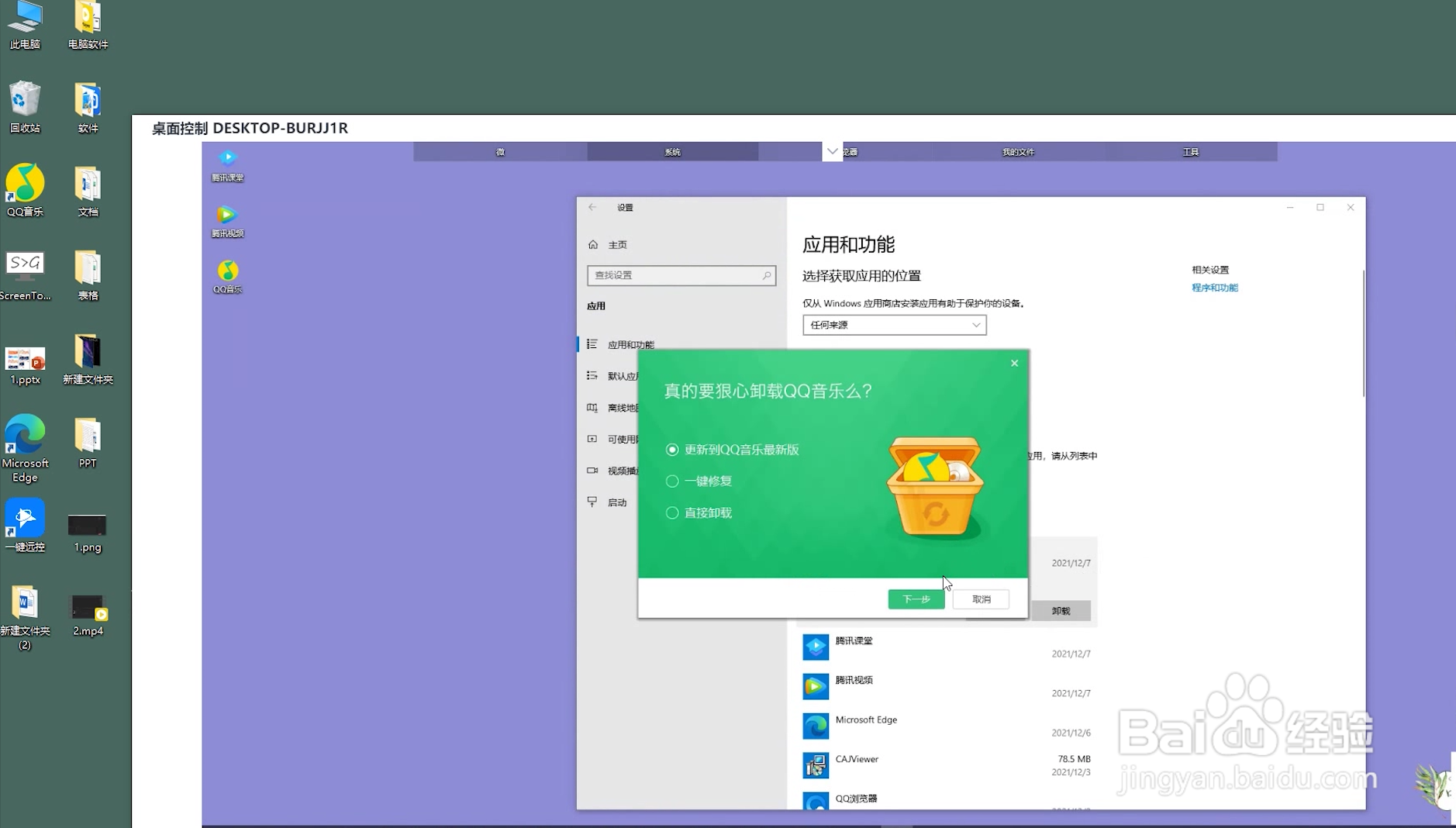Image resolution: width=1456 pixels, height=828 pixels.
Task: Click the back arrow in Settings window
Action: coord(592,207)
